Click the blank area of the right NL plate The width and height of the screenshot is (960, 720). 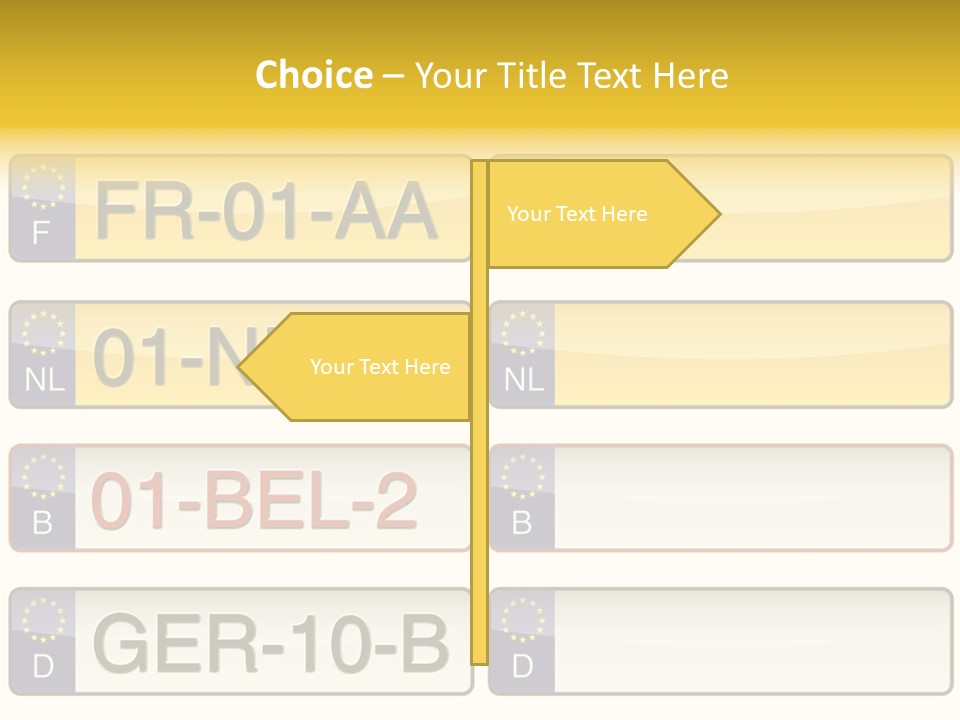750,356
